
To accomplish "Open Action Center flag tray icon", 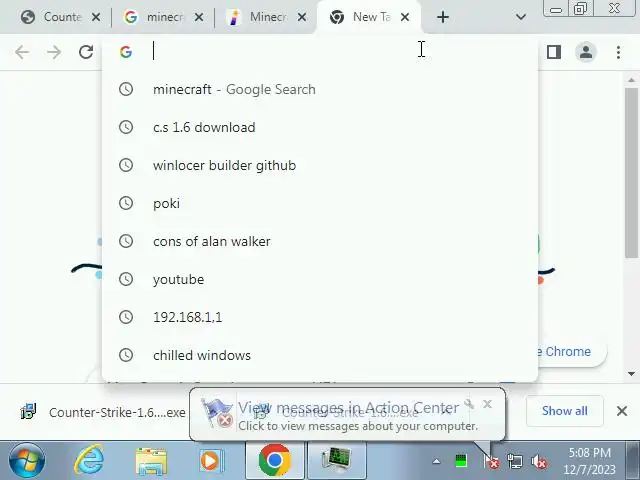I will click(x=491, y=461).
